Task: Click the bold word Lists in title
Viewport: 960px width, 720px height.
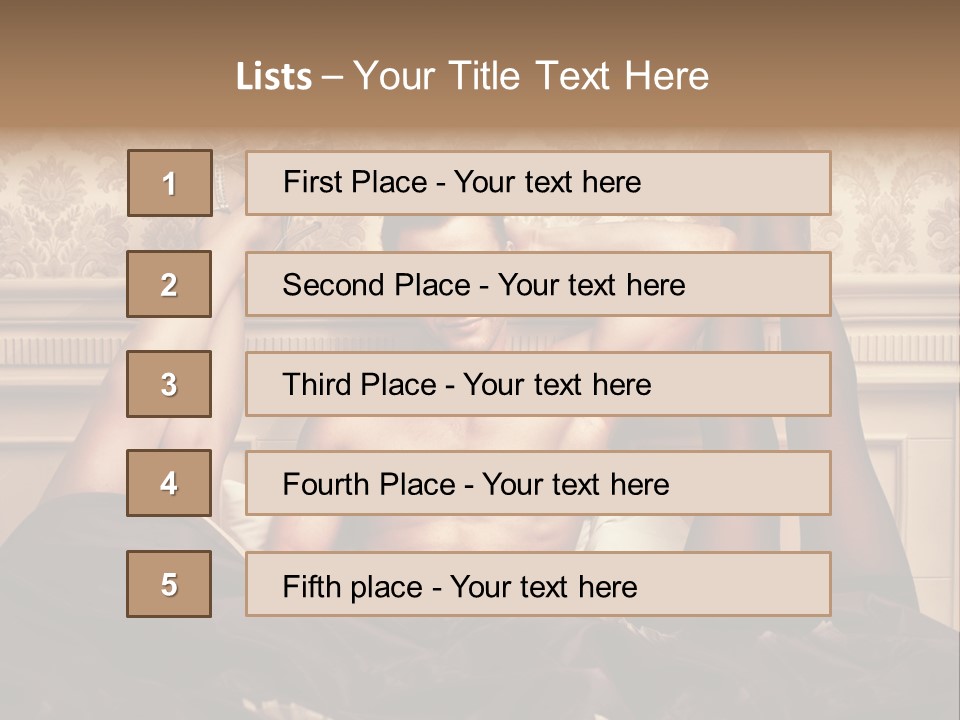Action: click(x=273, y=77)
